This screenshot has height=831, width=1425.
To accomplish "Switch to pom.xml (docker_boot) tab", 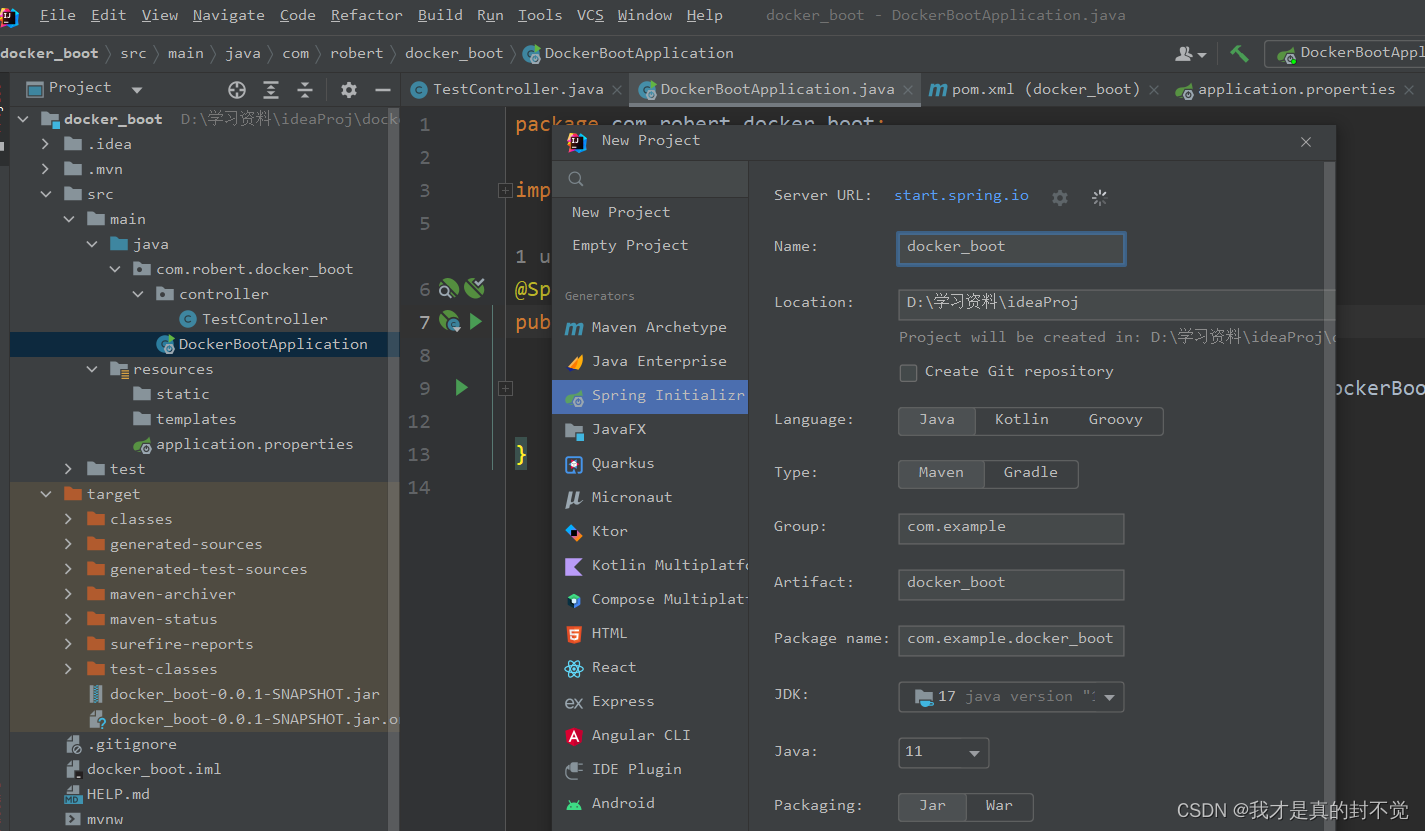I will pos(1045,90).
